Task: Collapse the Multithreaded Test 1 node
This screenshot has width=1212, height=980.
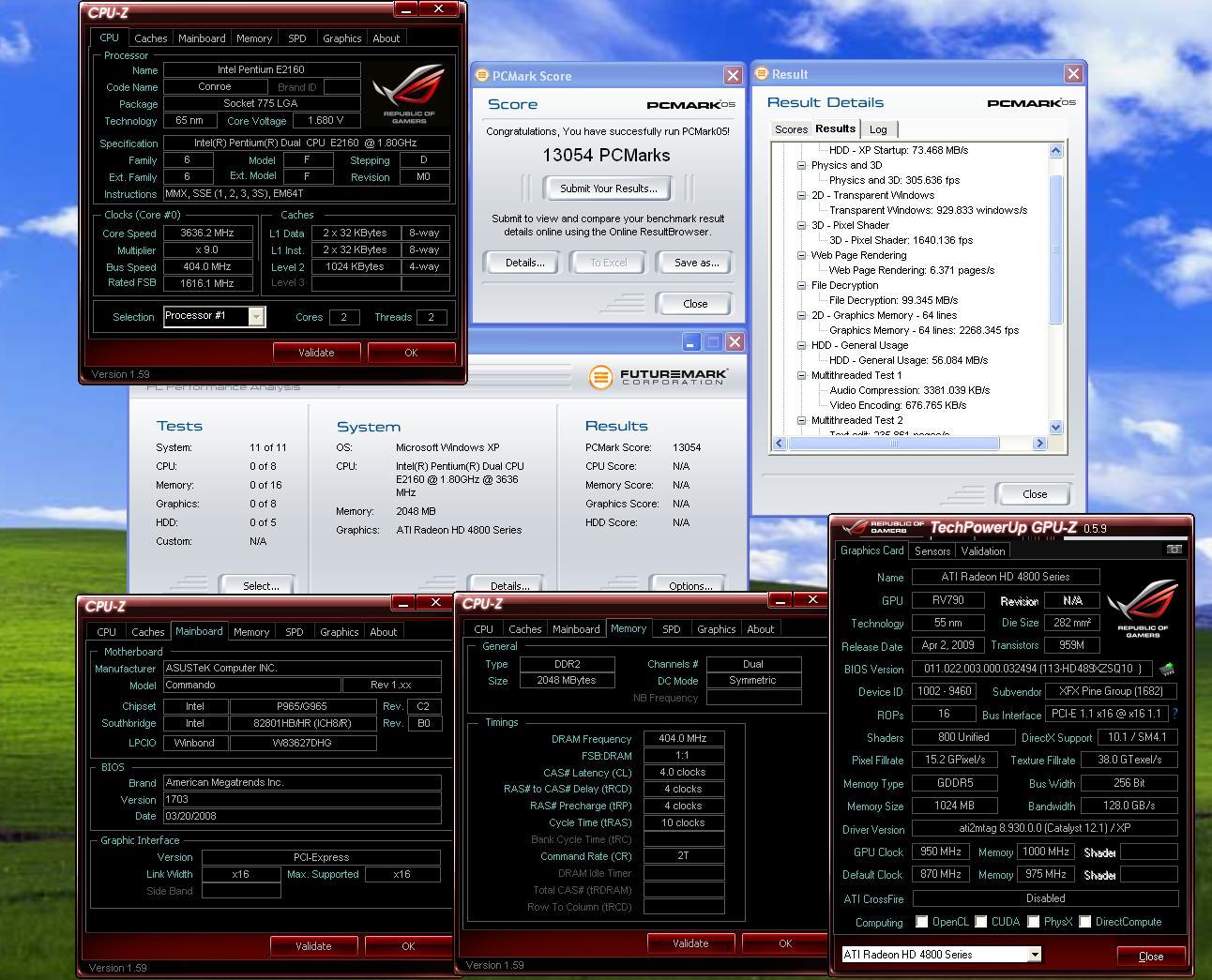Action: [x=802, y=375]
